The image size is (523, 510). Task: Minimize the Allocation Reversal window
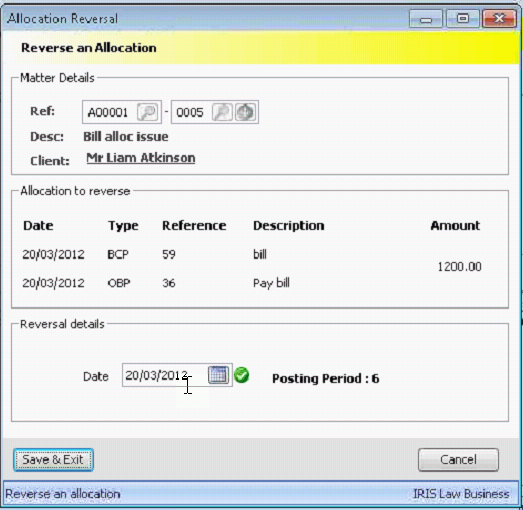coord(426,19)
